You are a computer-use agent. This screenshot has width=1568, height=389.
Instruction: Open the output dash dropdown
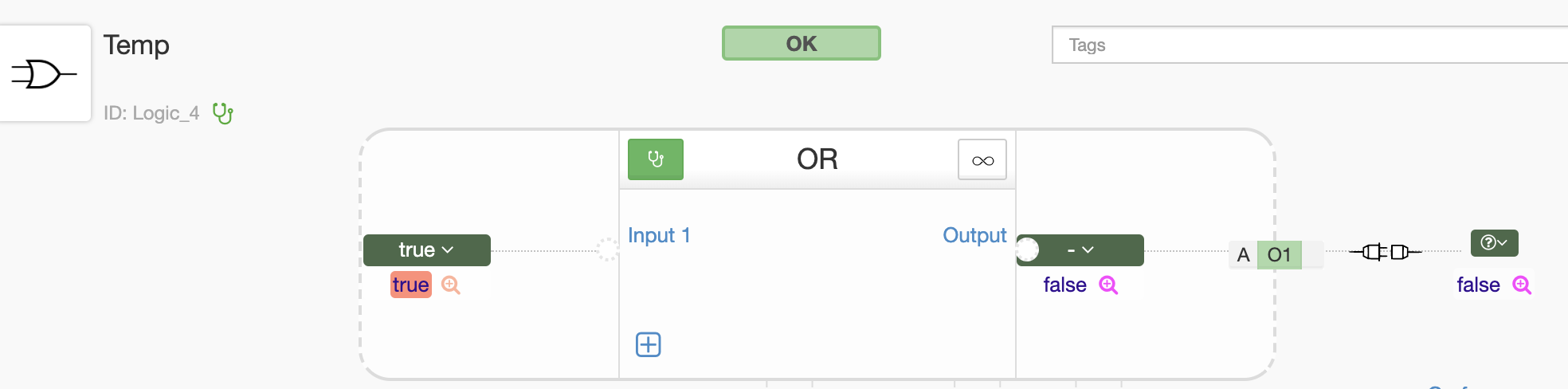click(1080, 250)
